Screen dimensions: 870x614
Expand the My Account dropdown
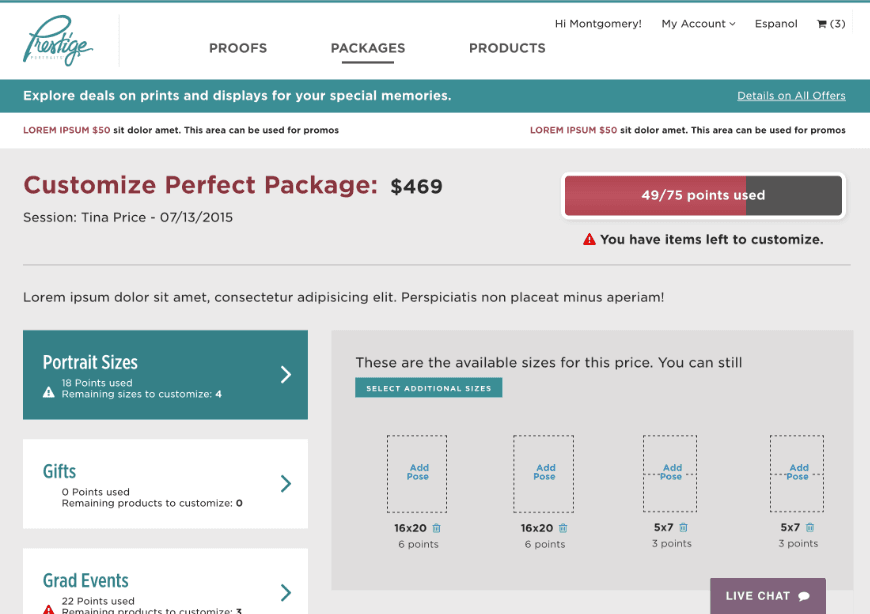point(698,24)
